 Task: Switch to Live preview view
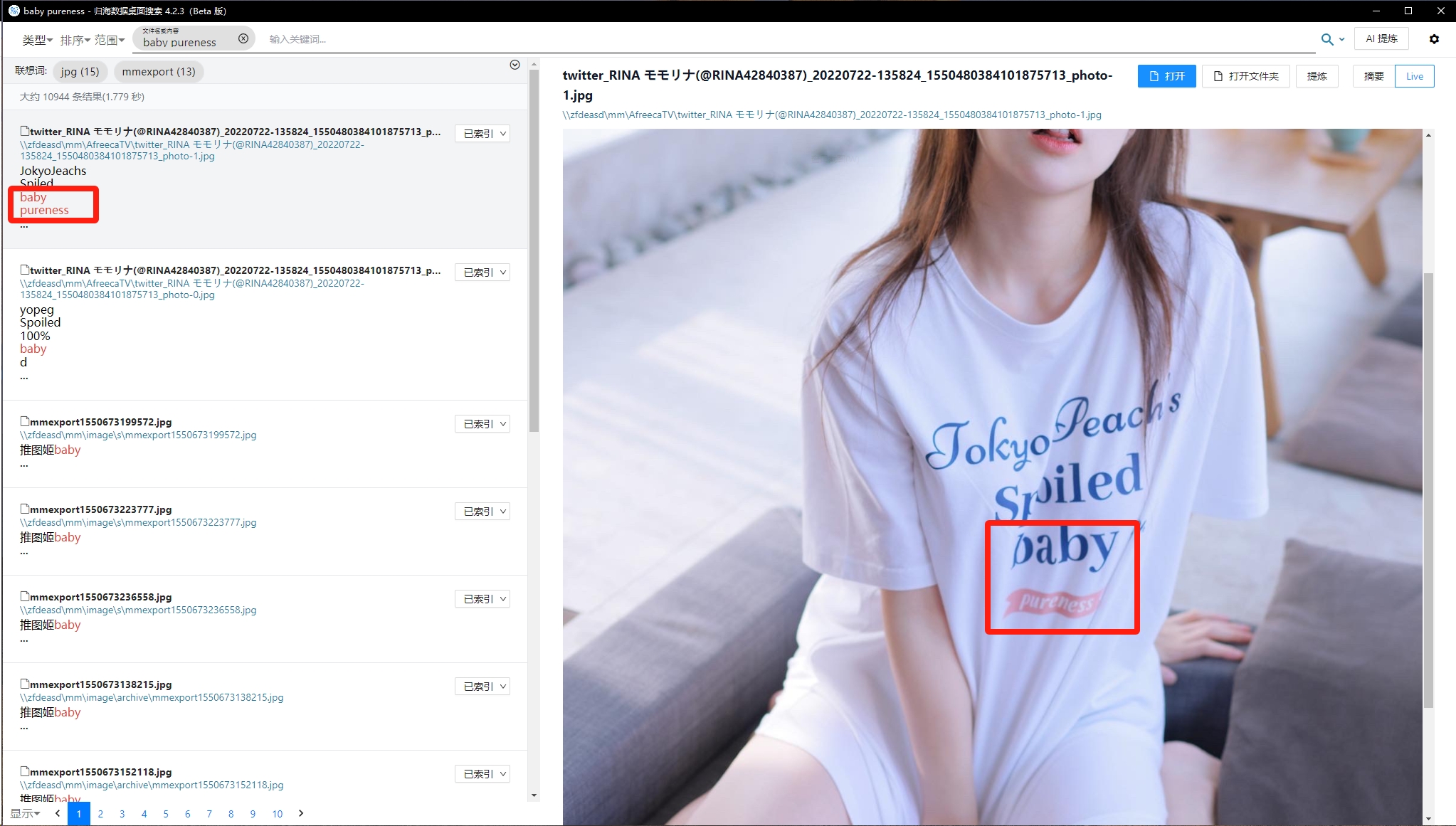(x=1415, y=76)
